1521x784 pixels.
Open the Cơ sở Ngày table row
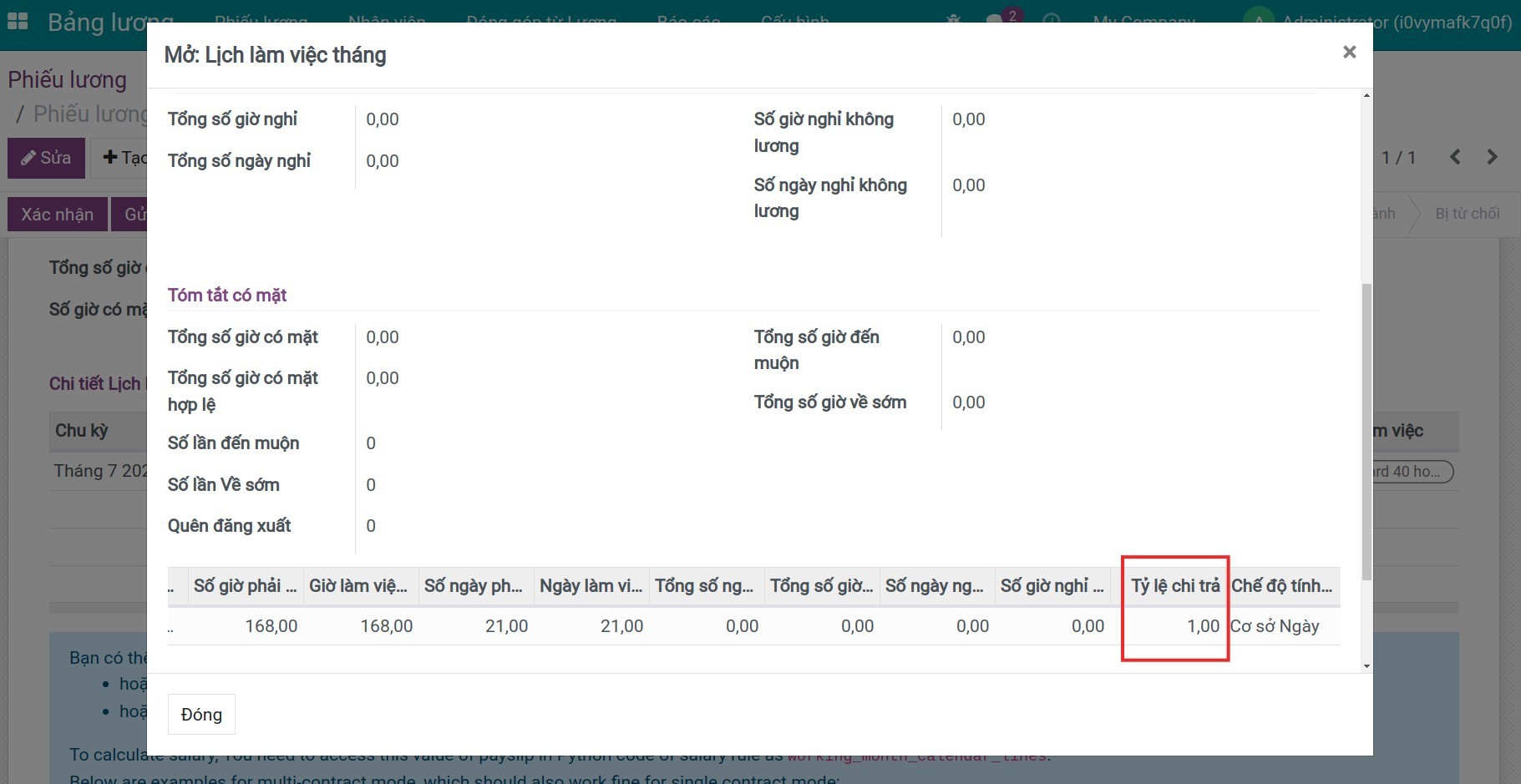(1275, 626)
